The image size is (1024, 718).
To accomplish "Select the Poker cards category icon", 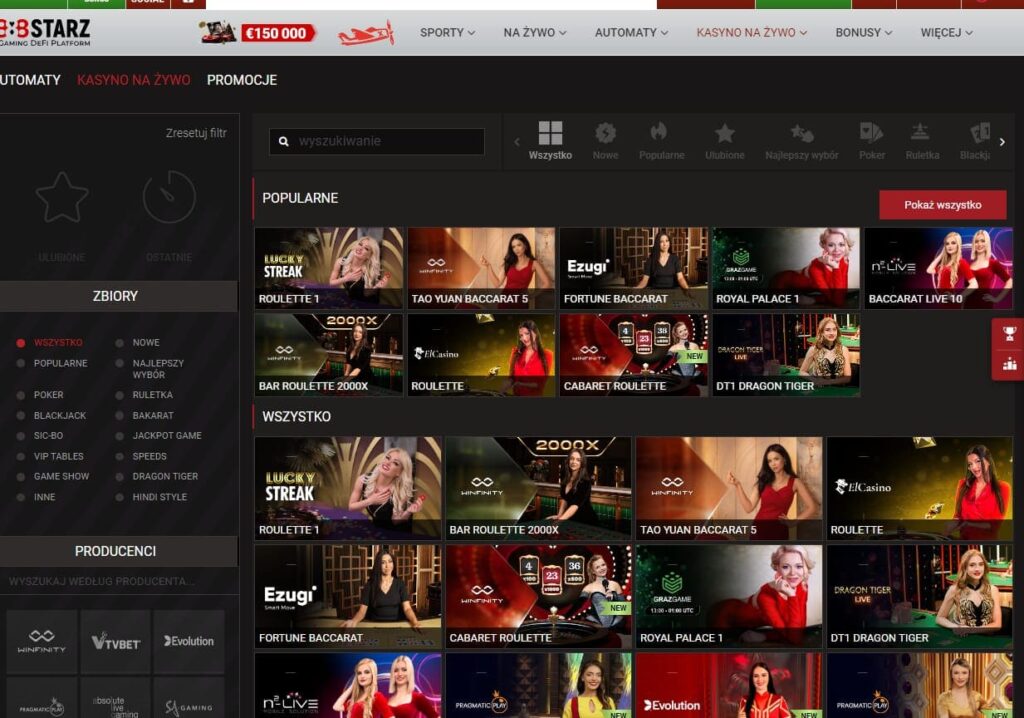I will point(871,135).
